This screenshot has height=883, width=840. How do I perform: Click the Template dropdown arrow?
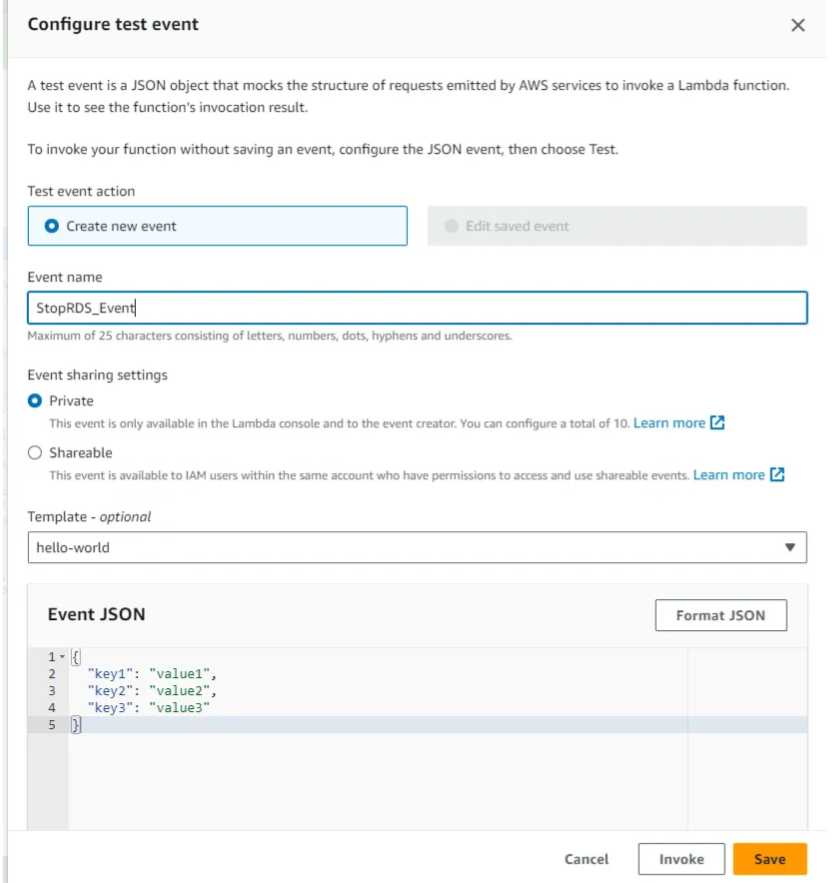(x=789, y=547)
